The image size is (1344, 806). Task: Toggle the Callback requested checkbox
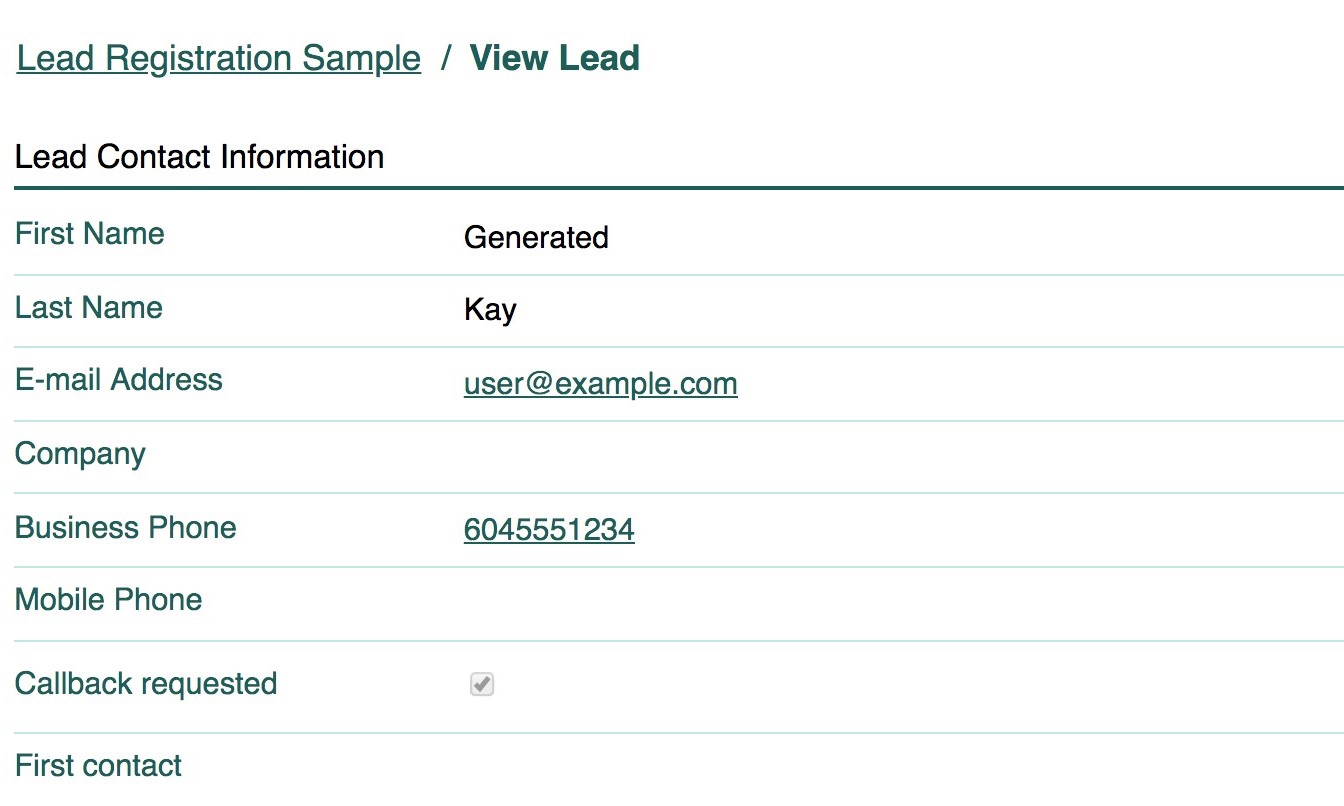tap(482, 685)
